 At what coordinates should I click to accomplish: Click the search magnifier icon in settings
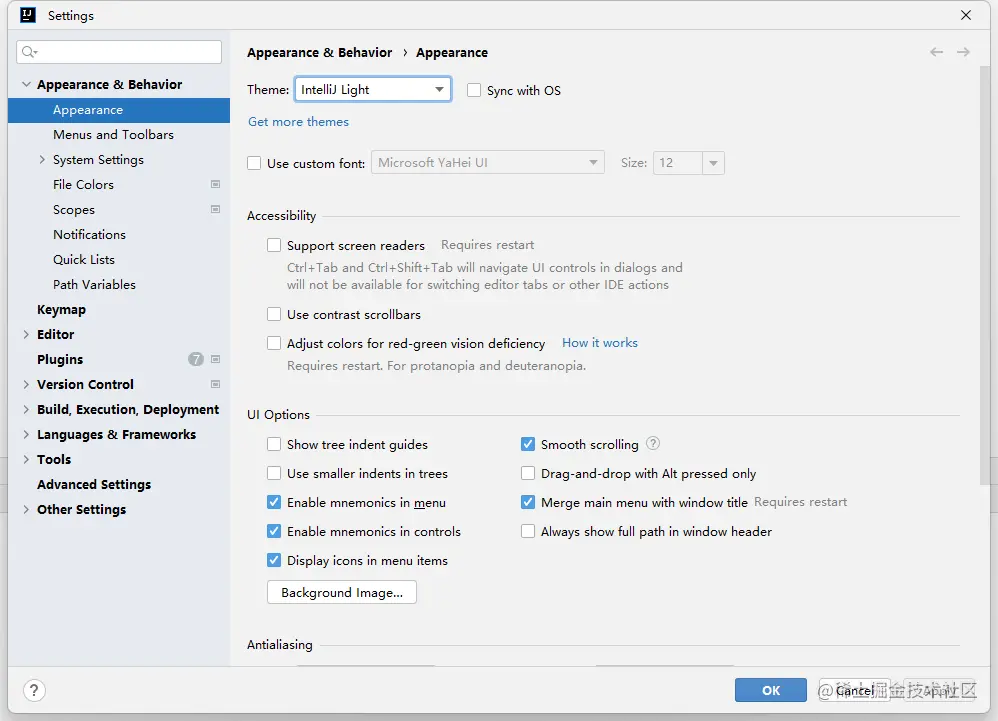[x=29, y=52]
